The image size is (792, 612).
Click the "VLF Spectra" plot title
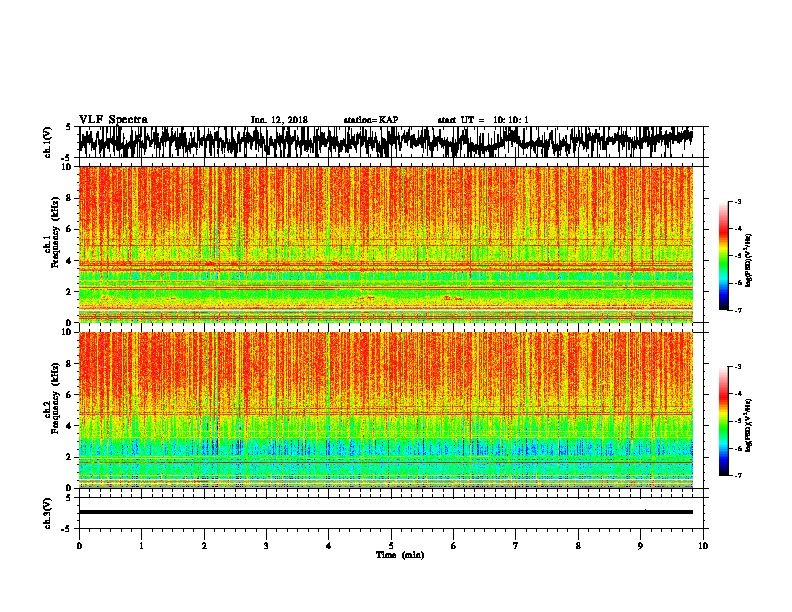[113, 120]
